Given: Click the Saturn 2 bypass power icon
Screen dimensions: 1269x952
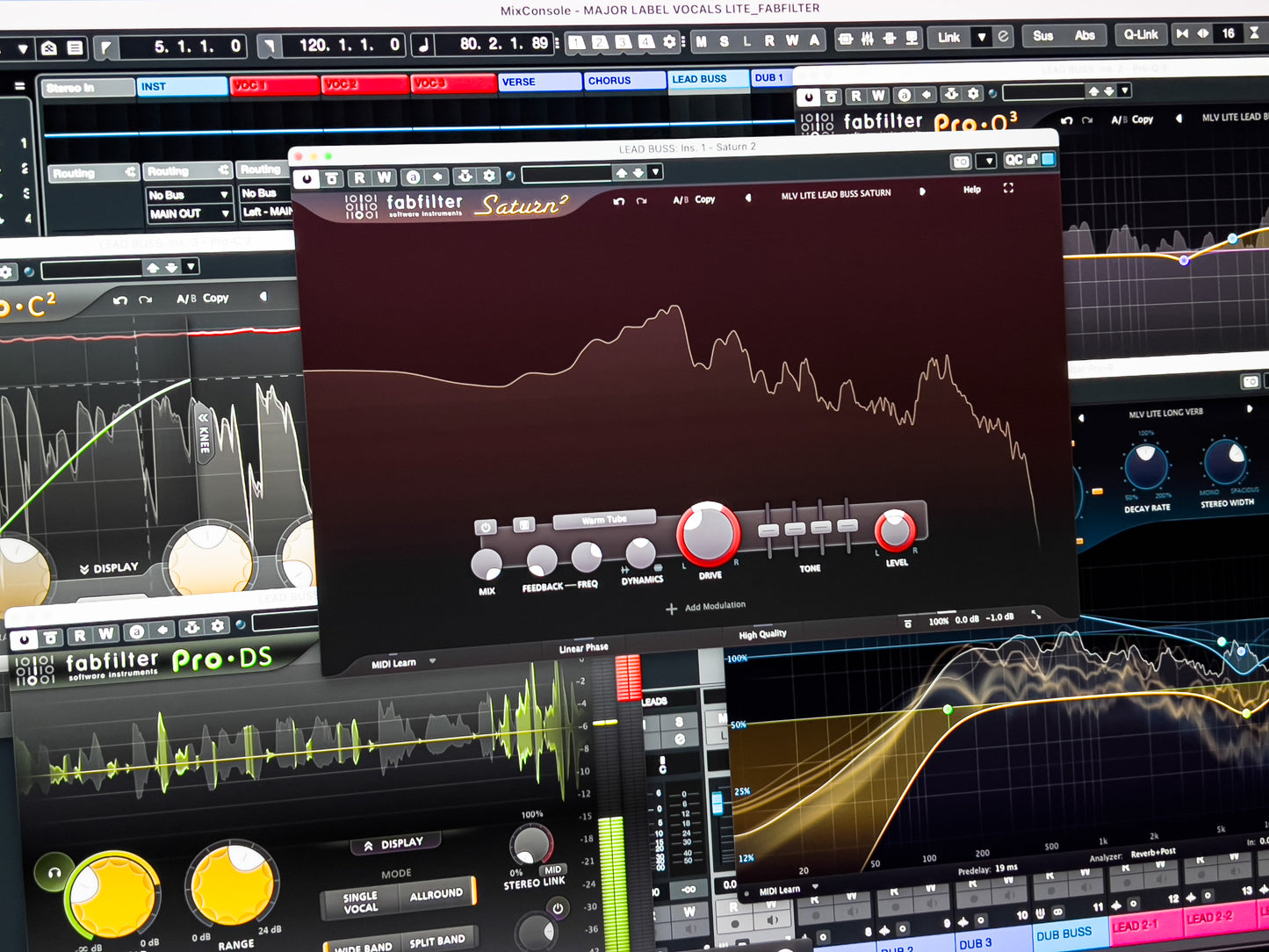Looking at the screenshot, I should [x=306, y=179].
